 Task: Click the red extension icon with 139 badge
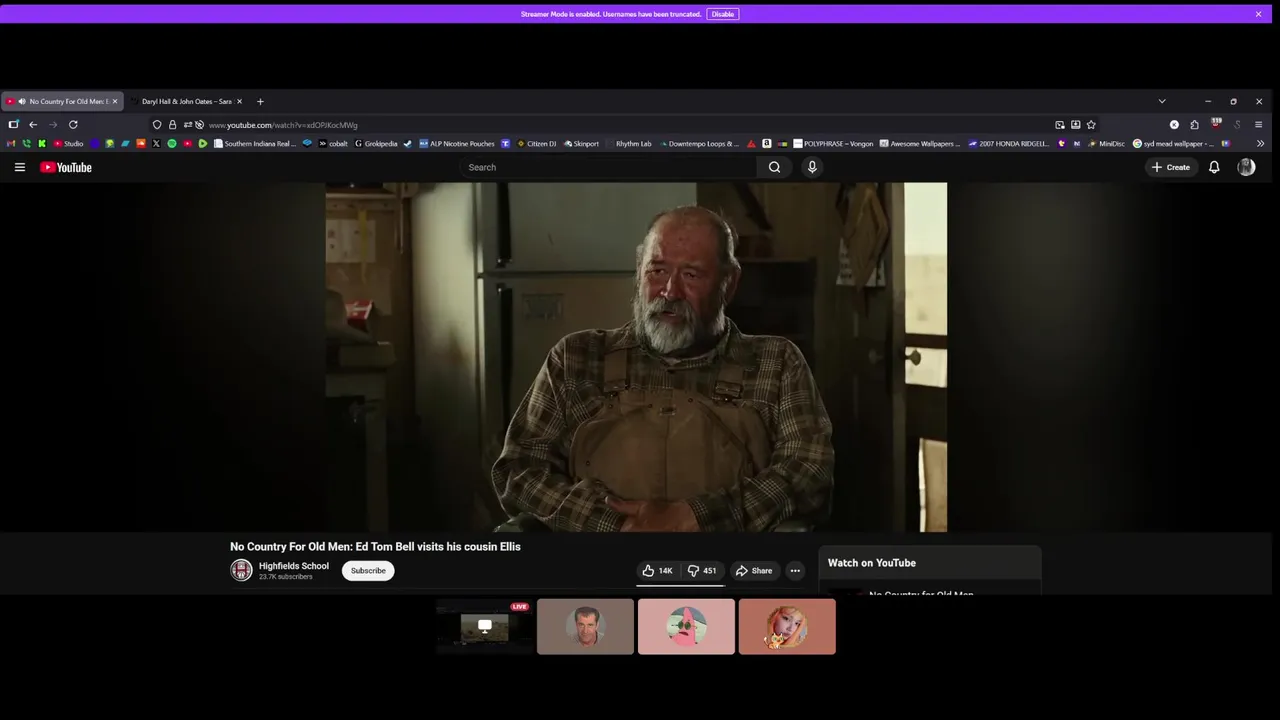pyautogui.click(x=1216, y=124)
